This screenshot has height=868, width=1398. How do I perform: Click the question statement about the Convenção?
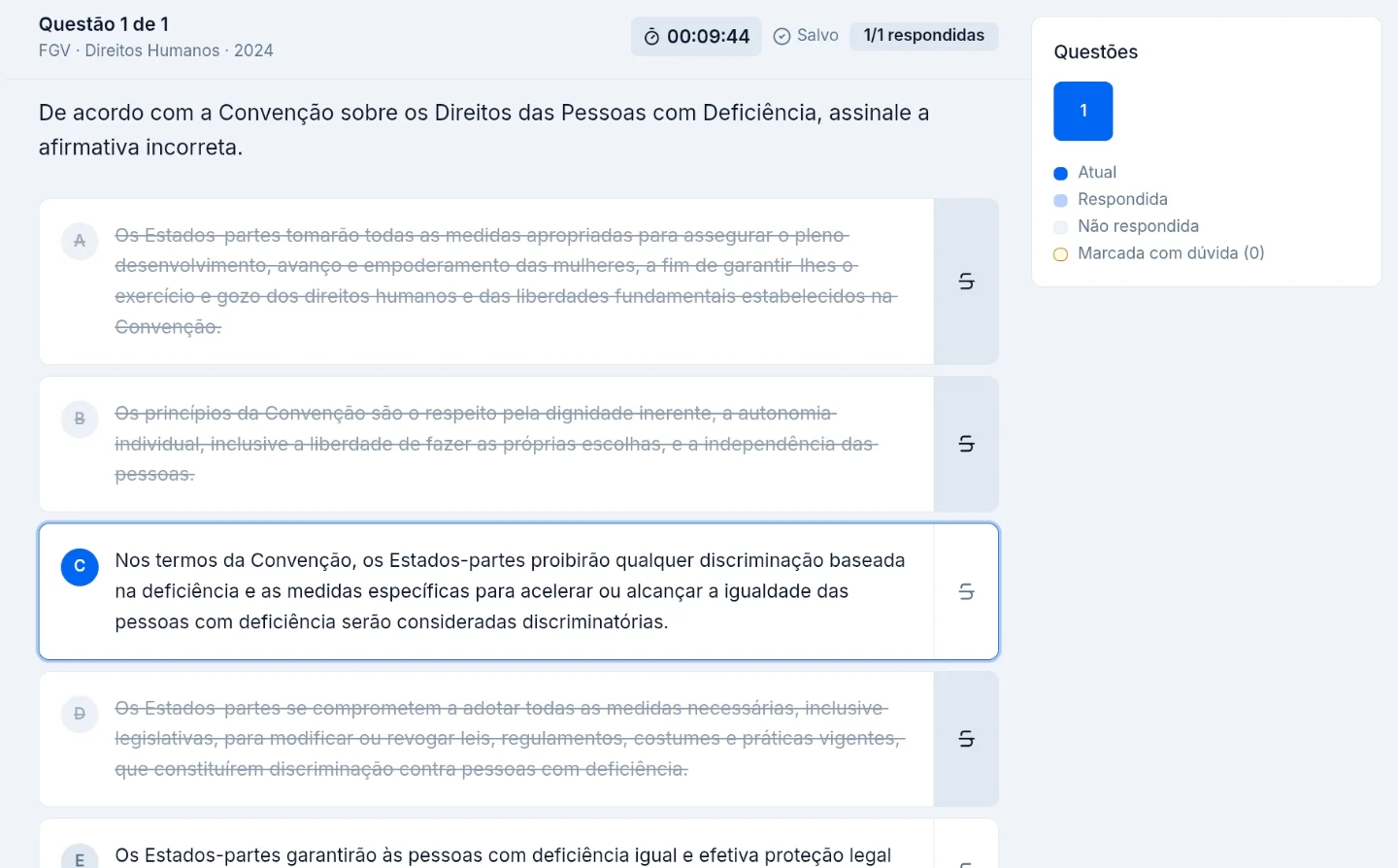(x=484, y=130)
